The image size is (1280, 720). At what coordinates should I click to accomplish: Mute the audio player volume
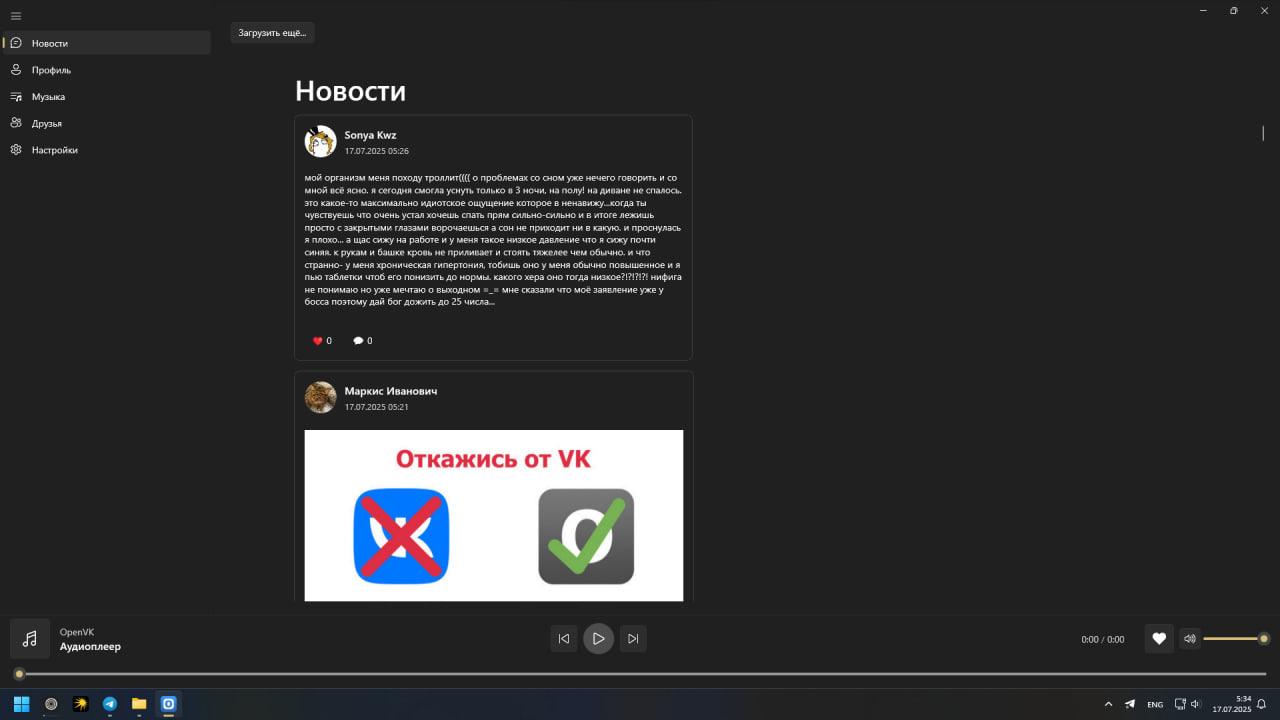1189,639
